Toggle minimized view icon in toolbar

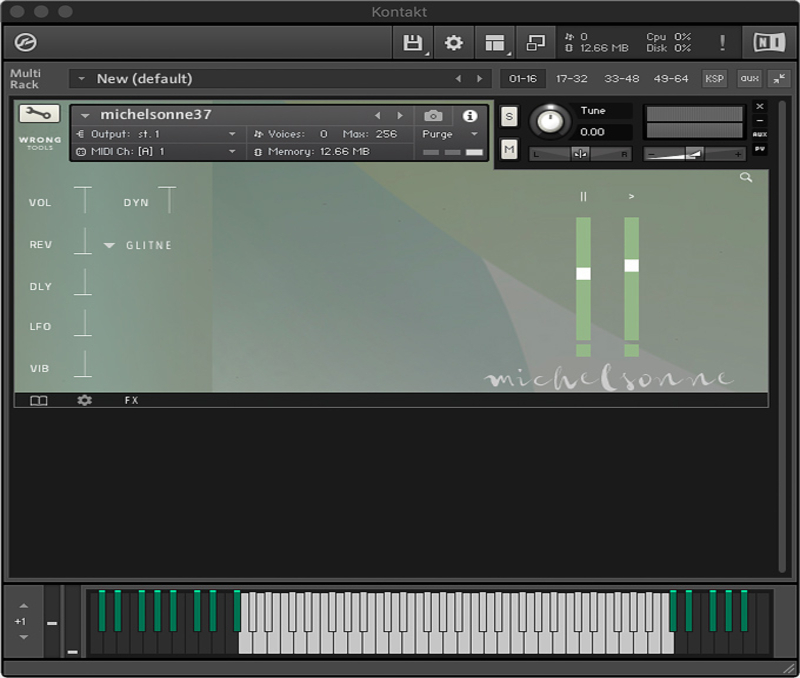[535, 43]
